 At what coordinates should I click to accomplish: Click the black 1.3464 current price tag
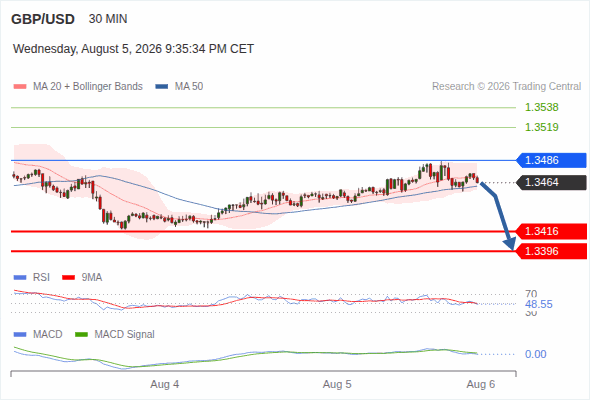pos(551,183)
